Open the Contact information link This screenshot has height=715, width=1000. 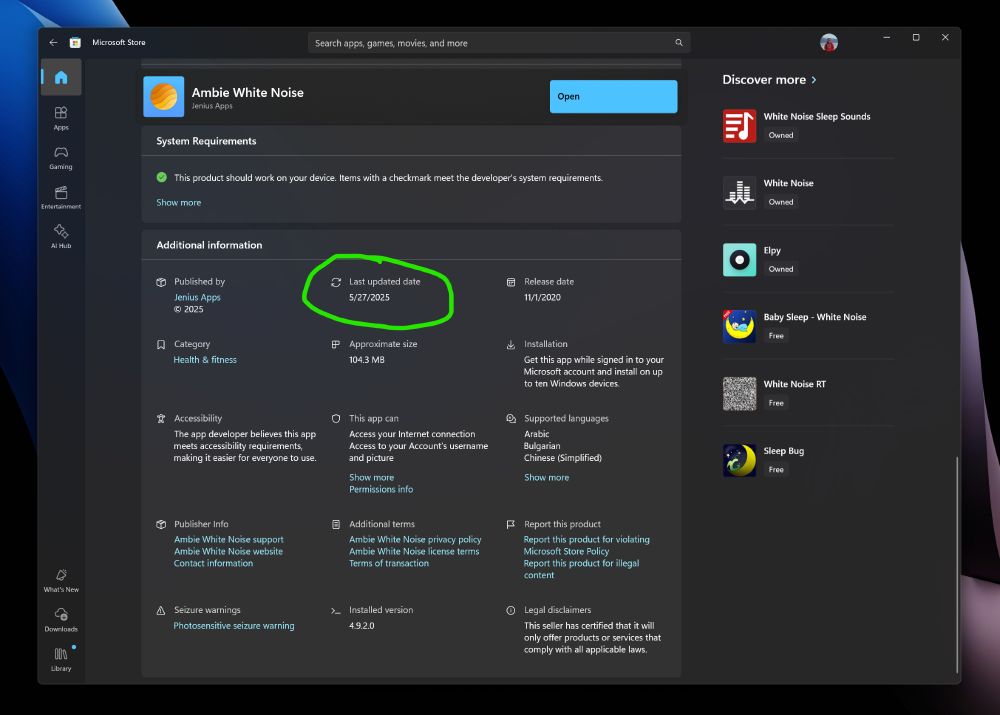pos(213,563)
